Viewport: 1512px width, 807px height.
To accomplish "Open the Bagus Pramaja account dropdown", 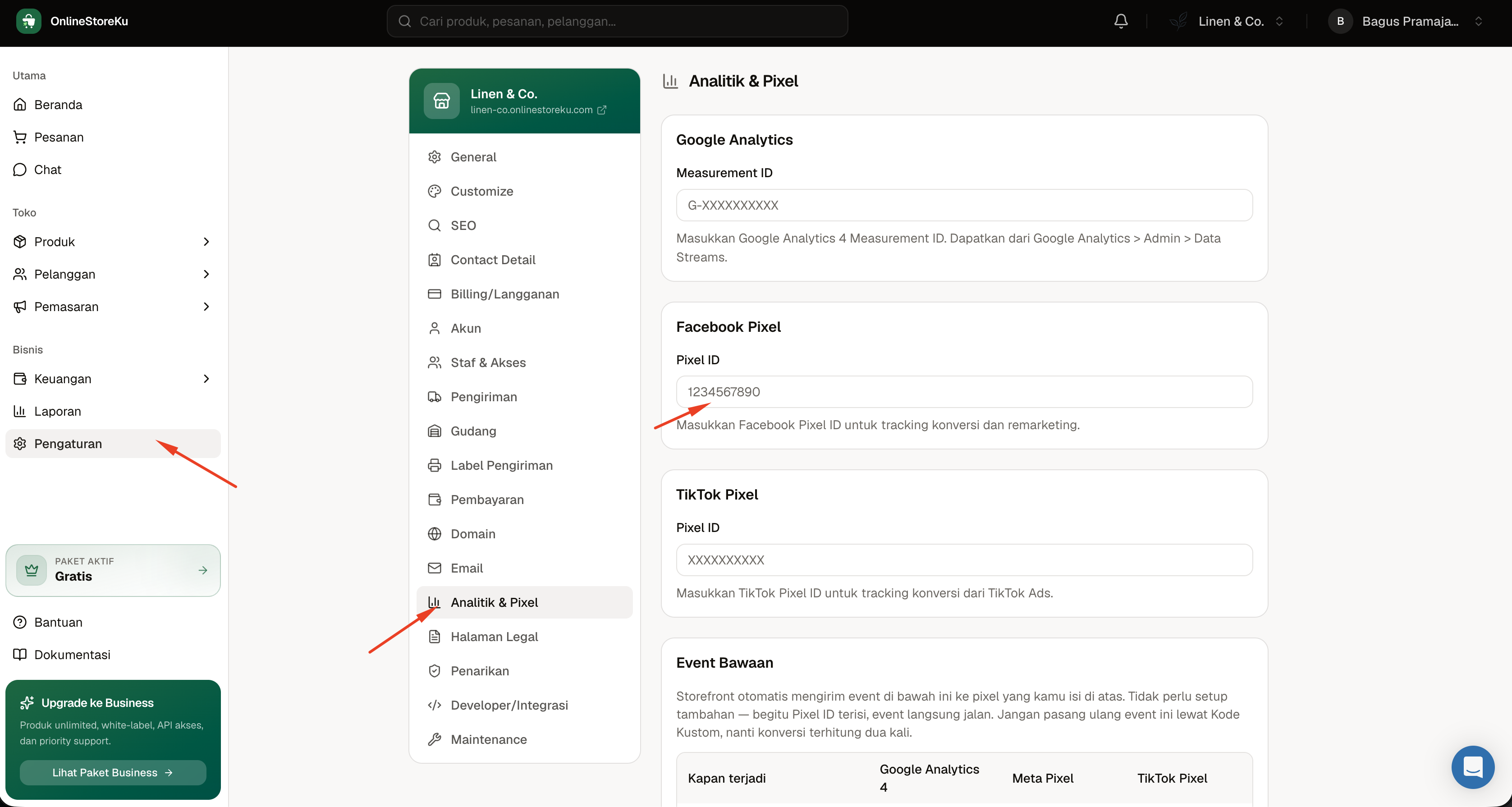I will point(1406,21).
